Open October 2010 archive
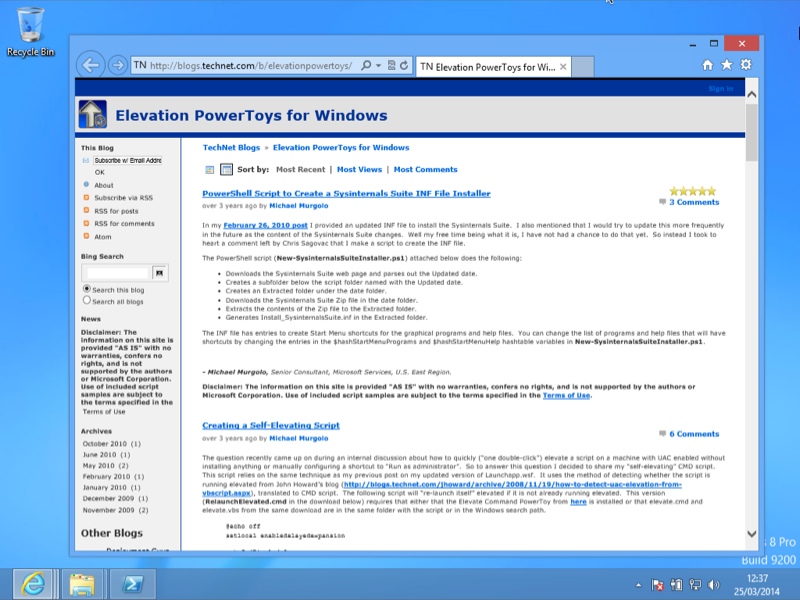The image size is (800, 600). [x=111, y=444]
